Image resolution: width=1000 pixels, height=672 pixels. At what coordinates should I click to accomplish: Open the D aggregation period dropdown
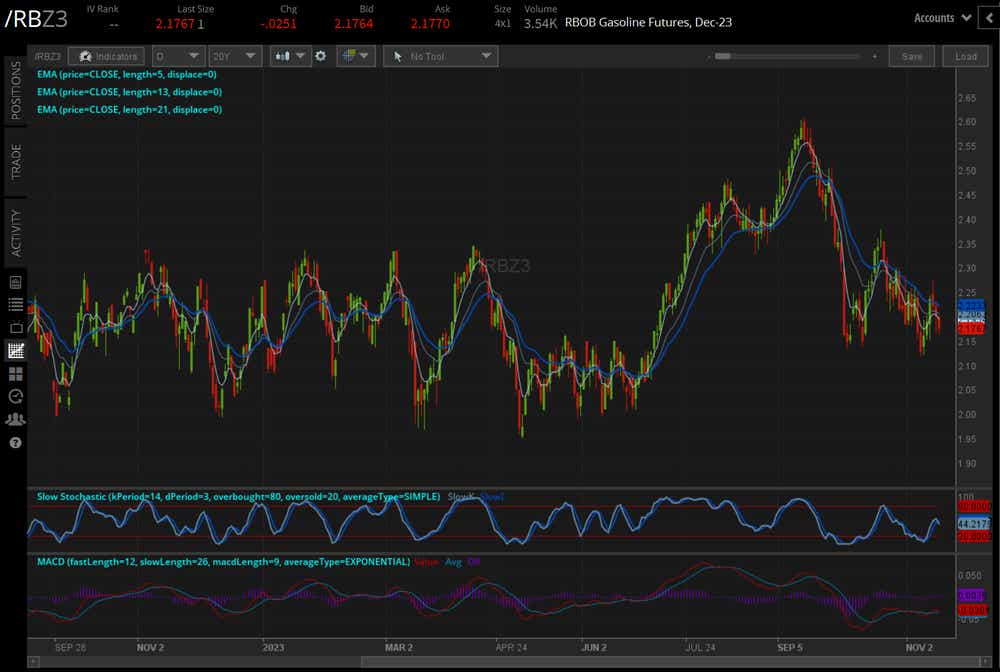[x=180, y=57]
